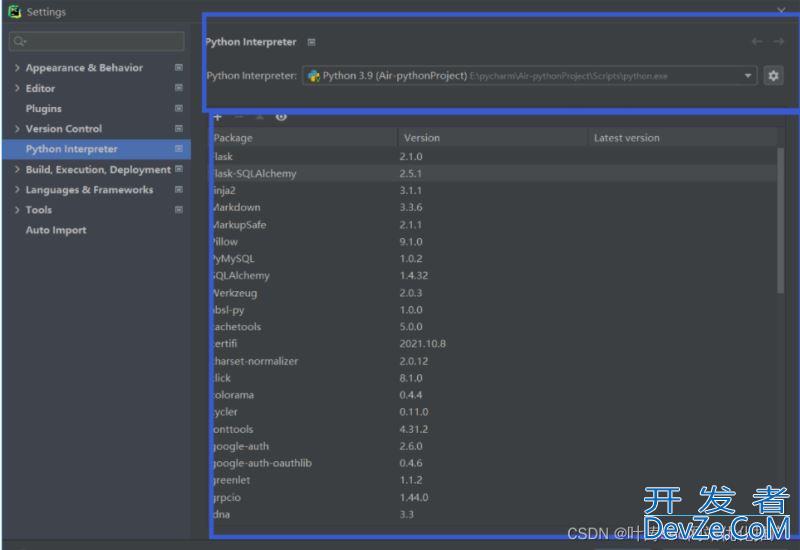Open the Python Interpreter dropdown
Viewport: 800px width, 550px height.
[529, 76]
